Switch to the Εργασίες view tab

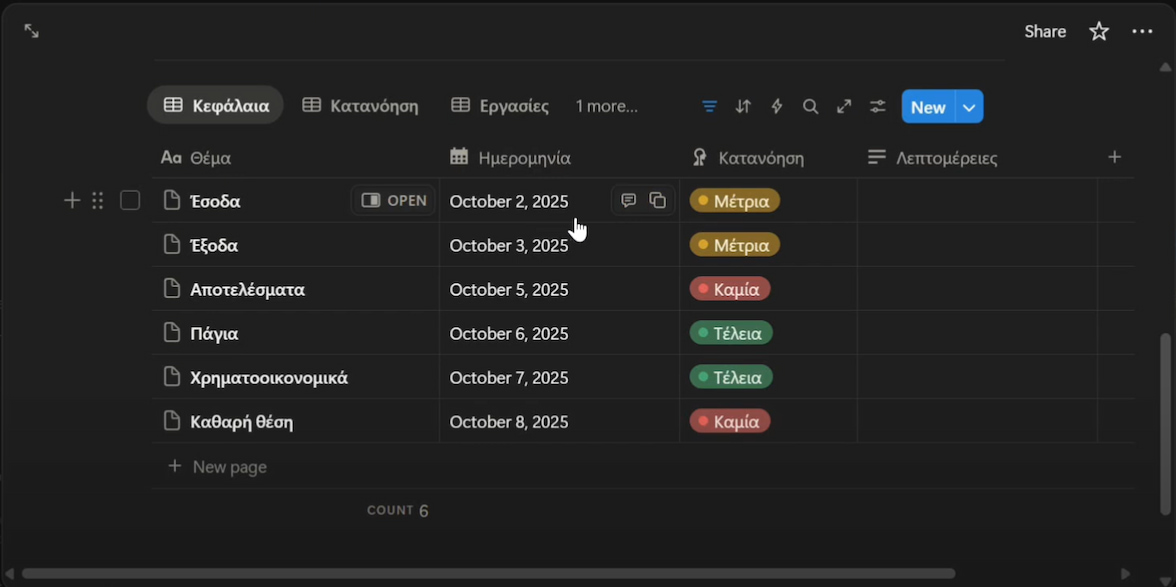click(500, 106)
